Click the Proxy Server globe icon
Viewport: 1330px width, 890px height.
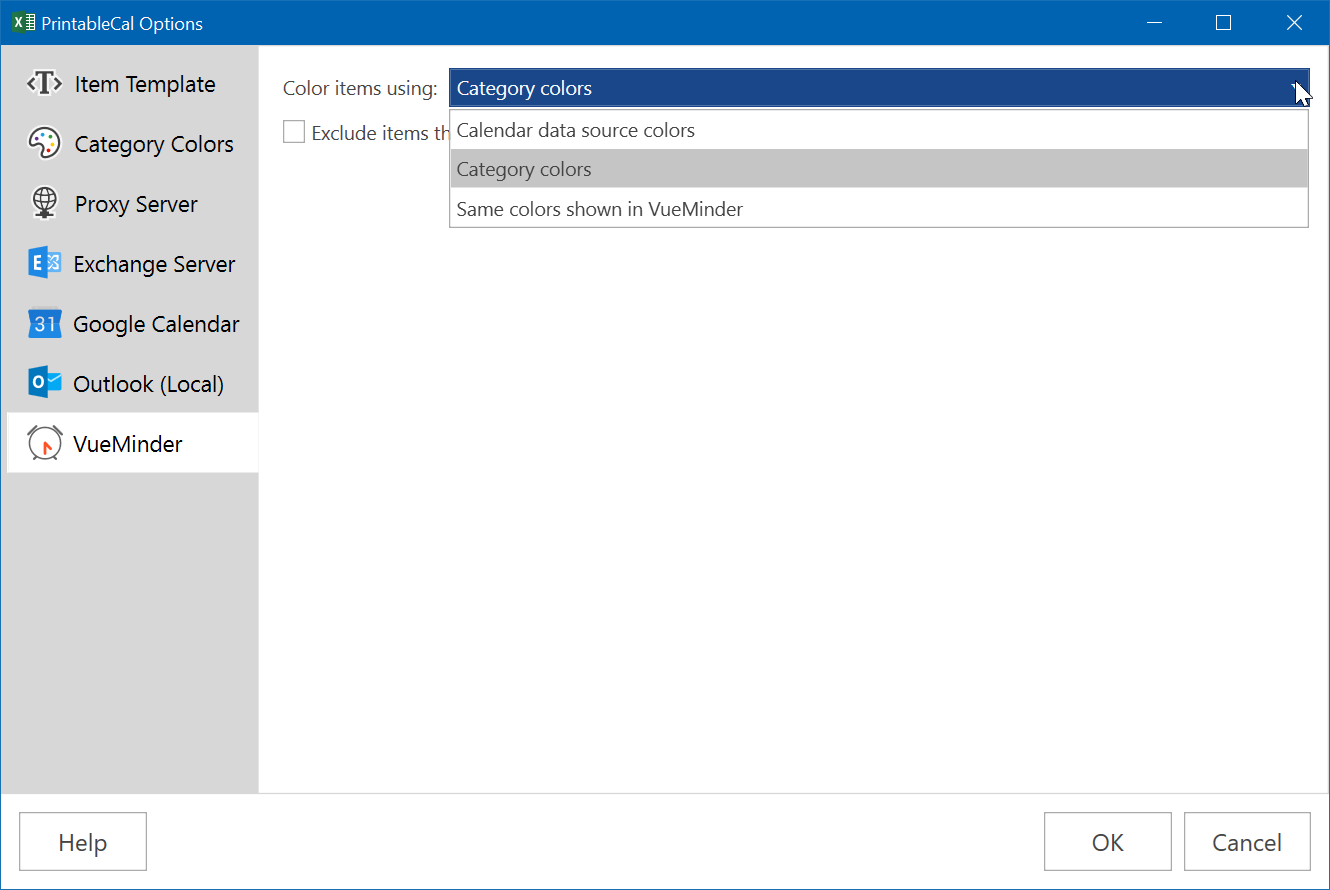[x=45, y=204]
